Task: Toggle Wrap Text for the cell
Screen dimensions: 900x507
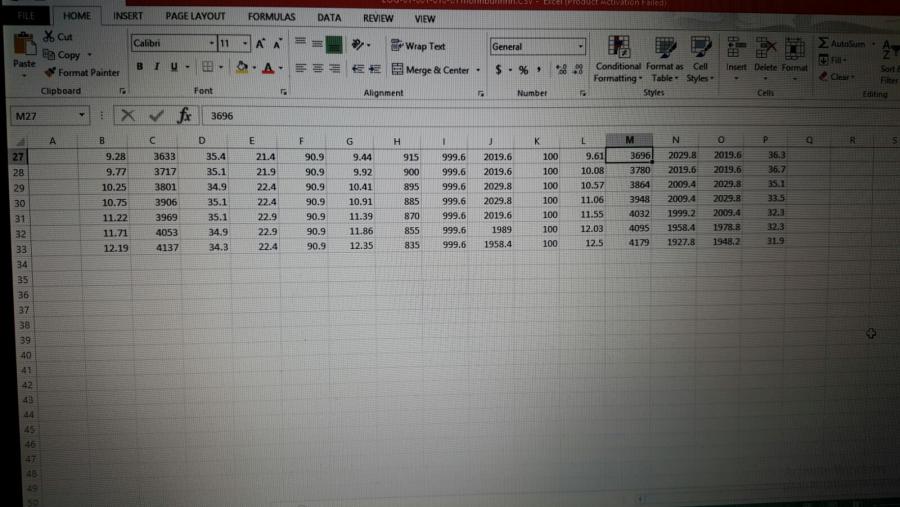Action: click(419, 46)
